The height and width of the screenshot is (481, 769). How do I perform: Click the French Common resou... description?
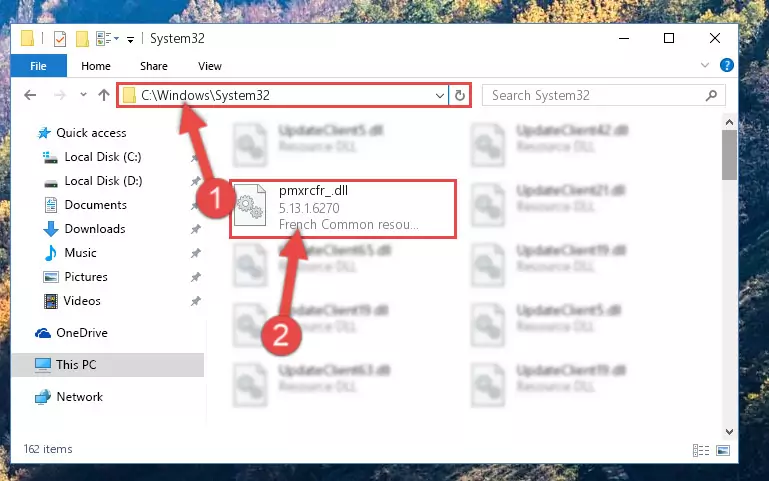[348, 225]
